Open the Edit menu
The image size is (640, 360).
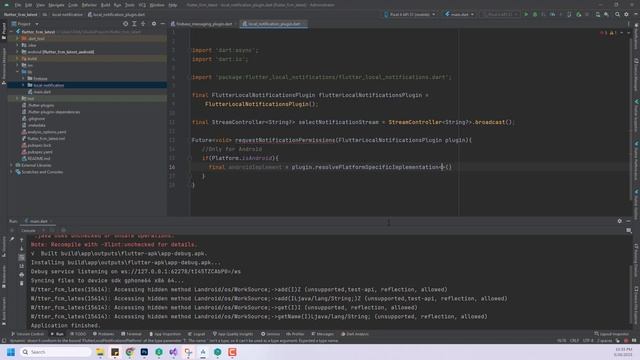28,5
